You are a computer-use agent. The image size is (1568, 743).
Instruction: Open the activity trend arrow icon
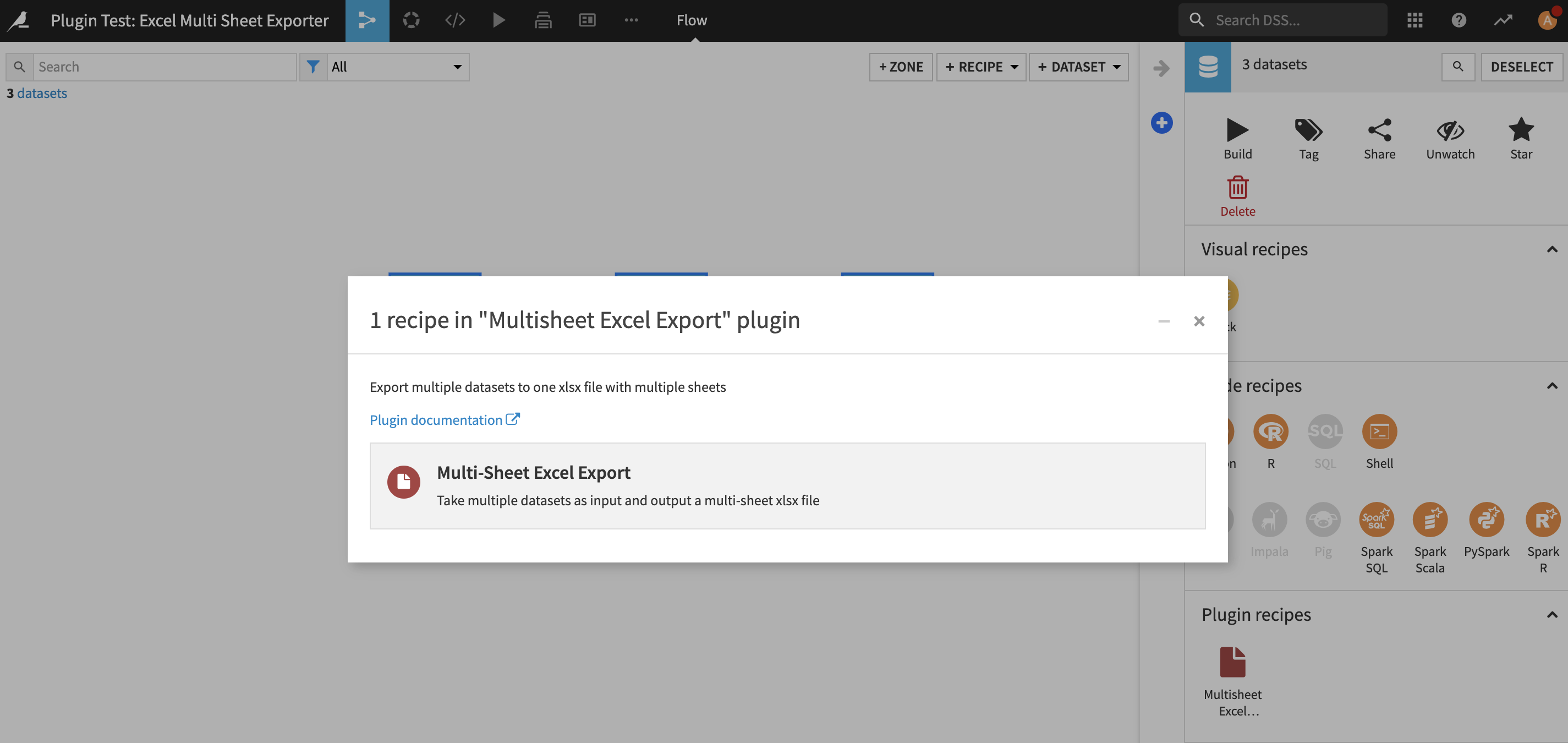tap(1503, 20)
